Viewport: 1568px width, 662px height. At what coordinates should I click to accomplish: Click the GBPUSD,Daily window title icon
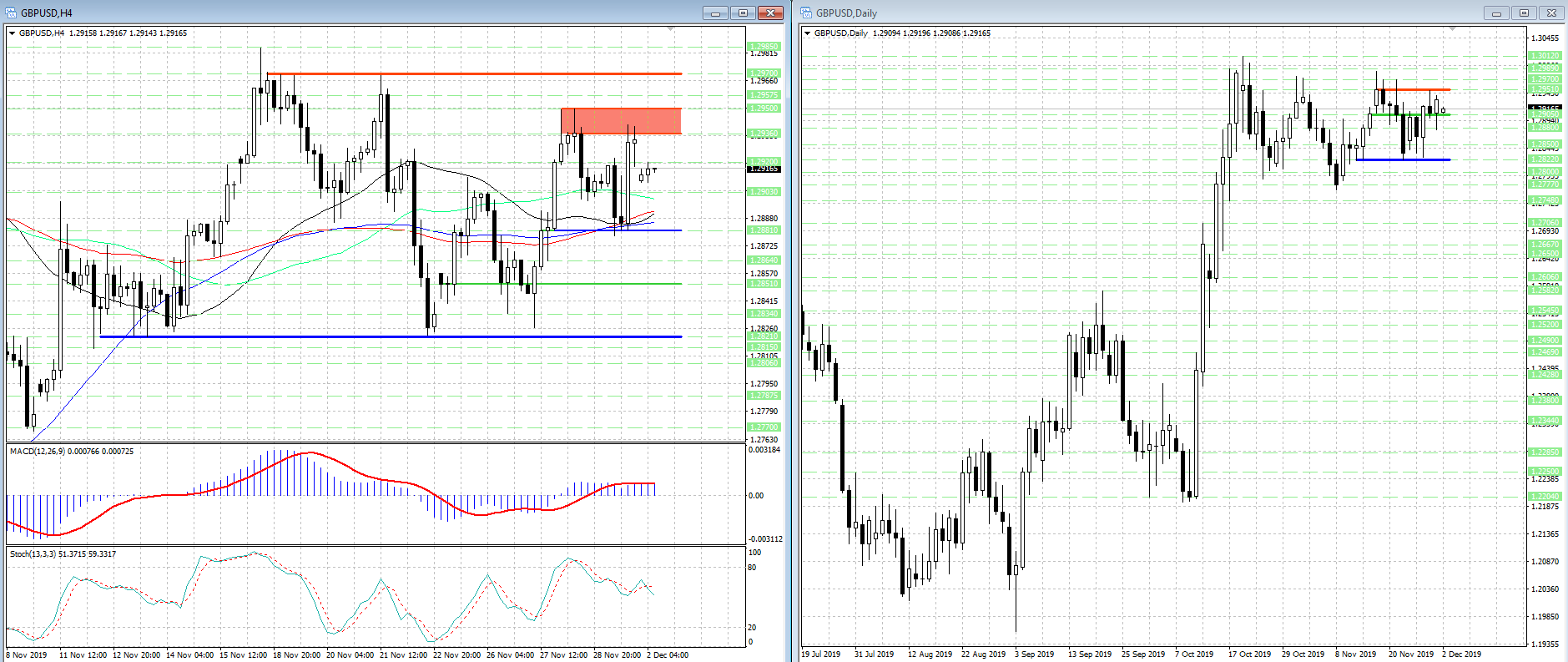[x=806, y=13]
